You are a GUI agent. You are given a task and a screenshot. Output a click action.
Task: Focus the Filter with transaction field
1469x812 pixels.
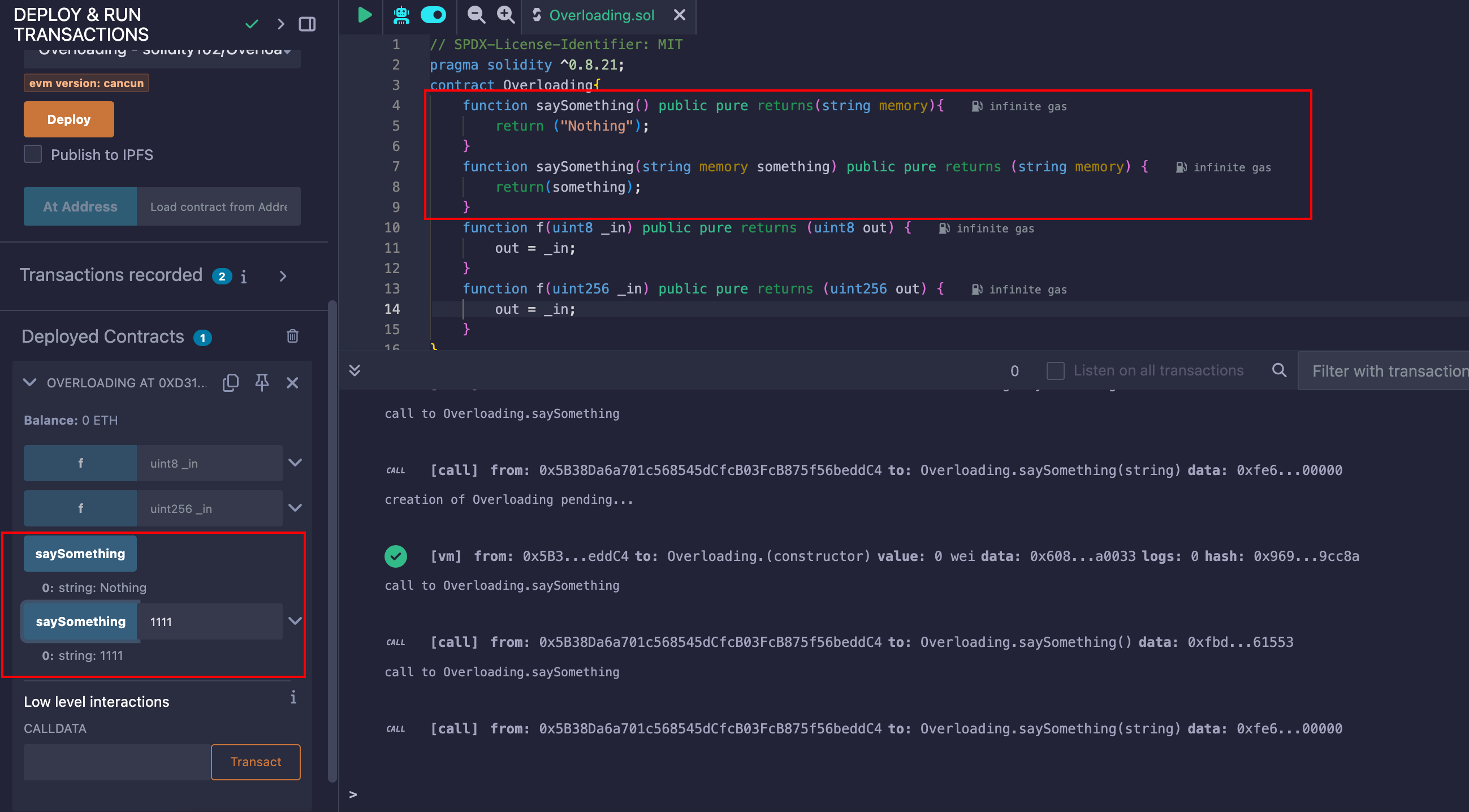tap(1384, 370)
